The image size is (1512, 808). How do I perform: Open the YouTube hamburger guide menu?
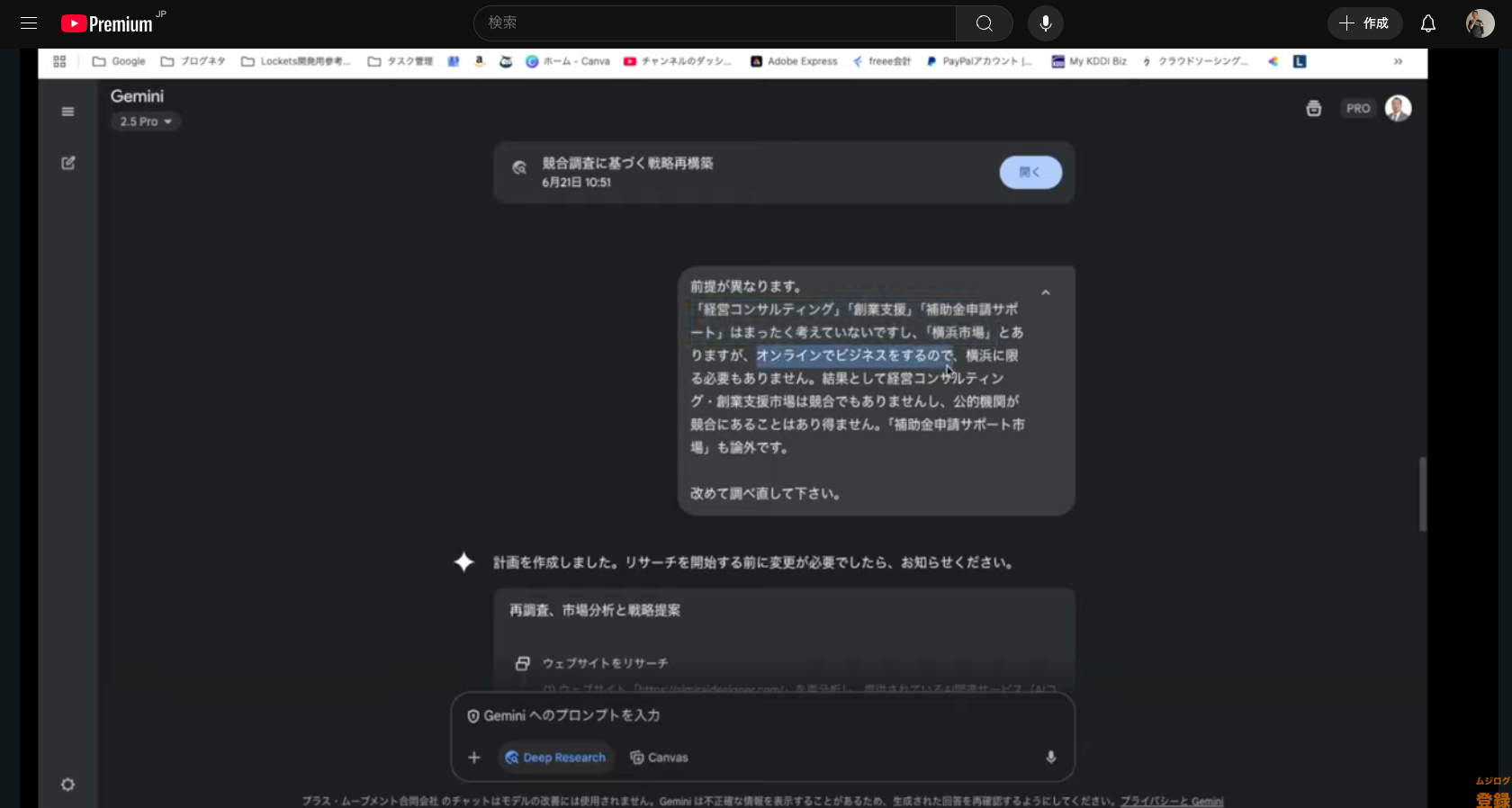point(29,23)
